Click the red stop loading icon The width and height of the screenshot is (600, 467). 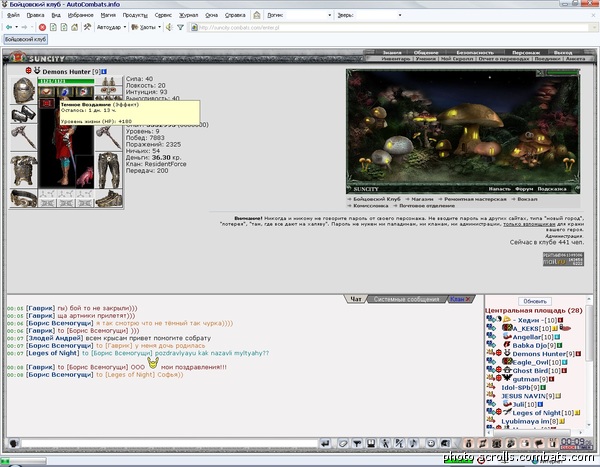coord(42,27)
